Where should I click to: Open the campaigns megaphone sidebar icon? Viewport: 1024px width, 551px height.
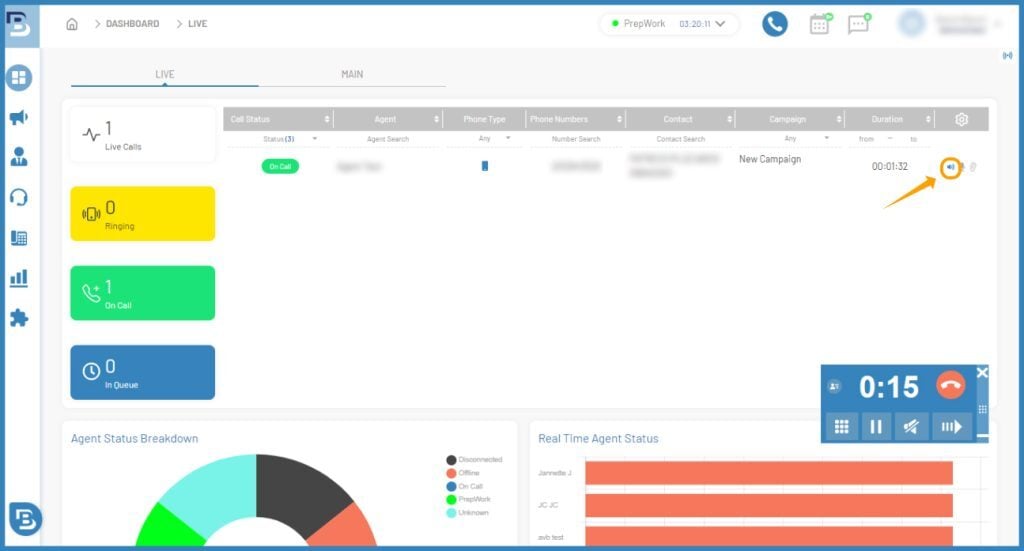click(19, 118)
